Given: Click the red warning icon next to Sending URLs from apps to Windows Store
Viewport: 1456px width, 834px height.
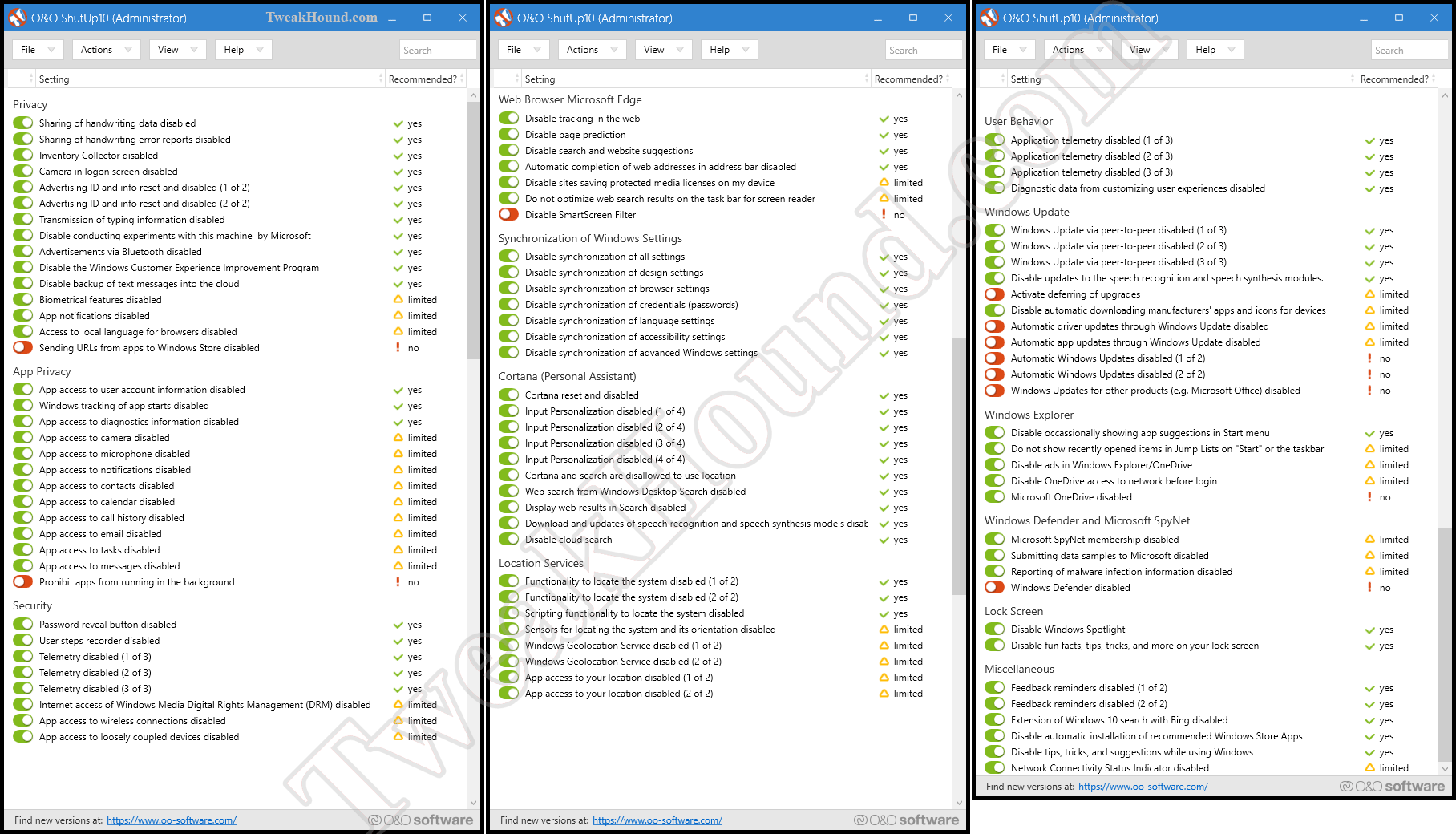Looking at the screenshot, I should pyautogui.click(x=398, y=347).
